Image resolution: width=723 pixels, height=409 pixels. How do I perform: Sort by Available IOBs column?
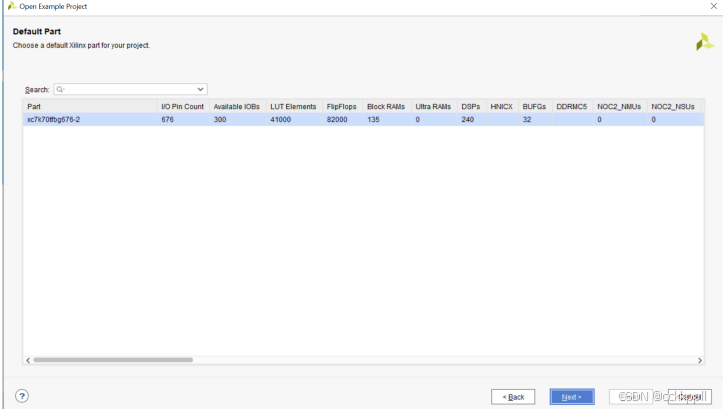[237, 107]
